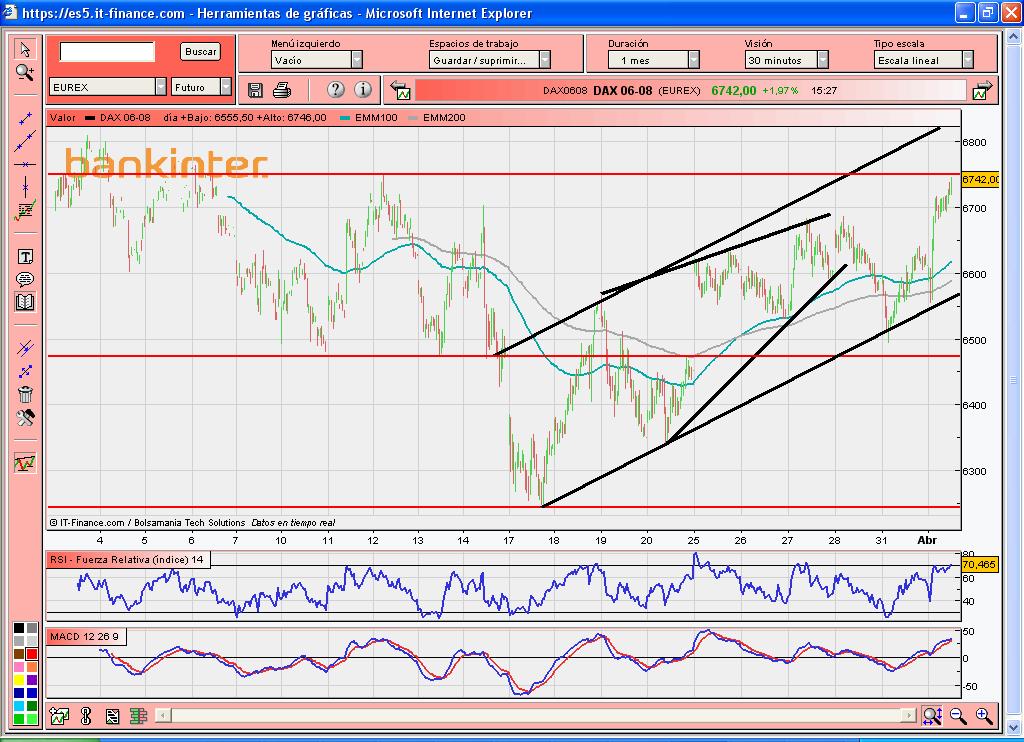Select the vertical line tool
1024x742 pixels.
pos(25,187)
